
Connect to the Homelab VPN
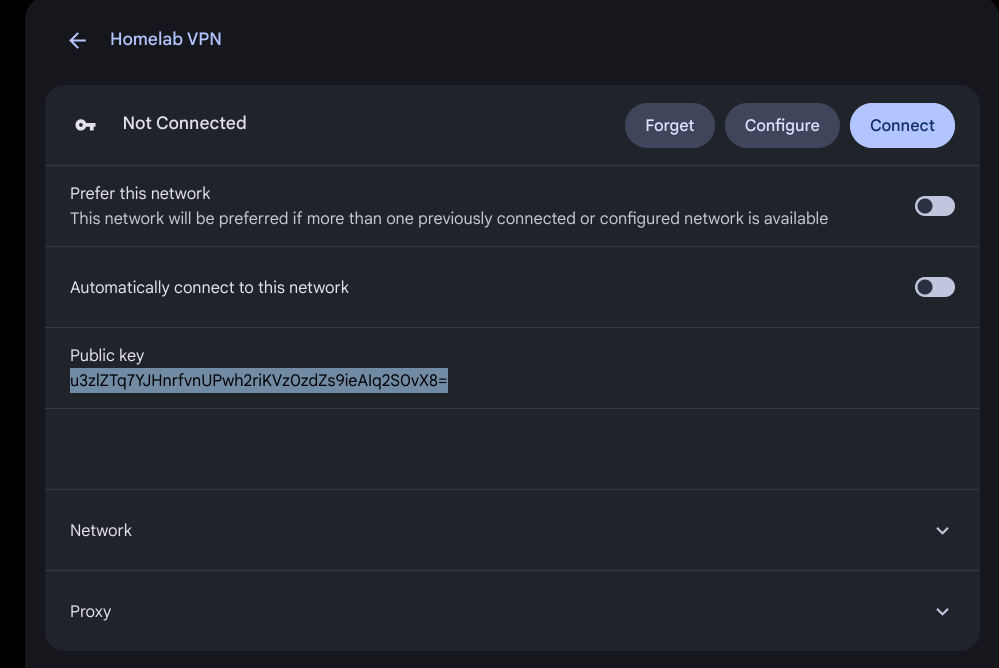point(901,125)
